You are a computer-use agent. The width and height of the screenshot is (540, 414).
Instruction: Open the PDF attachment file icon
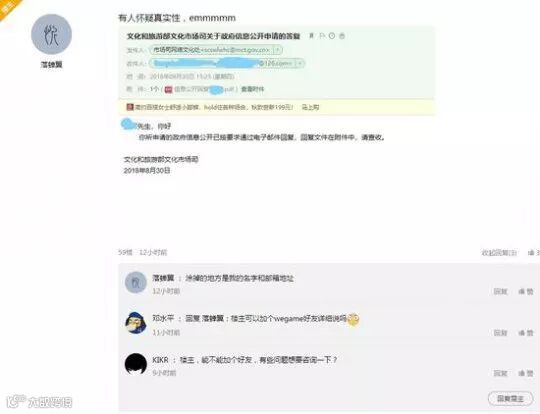pyautogui.click(x=168, y=90)
